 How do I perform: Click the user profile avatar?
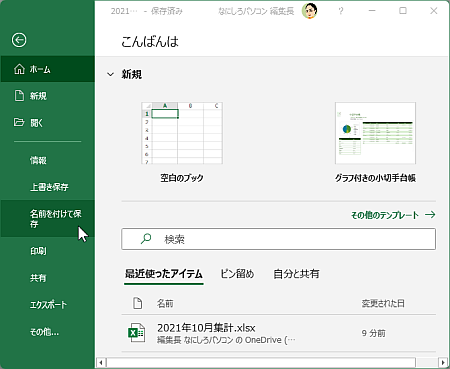point(309,11)
